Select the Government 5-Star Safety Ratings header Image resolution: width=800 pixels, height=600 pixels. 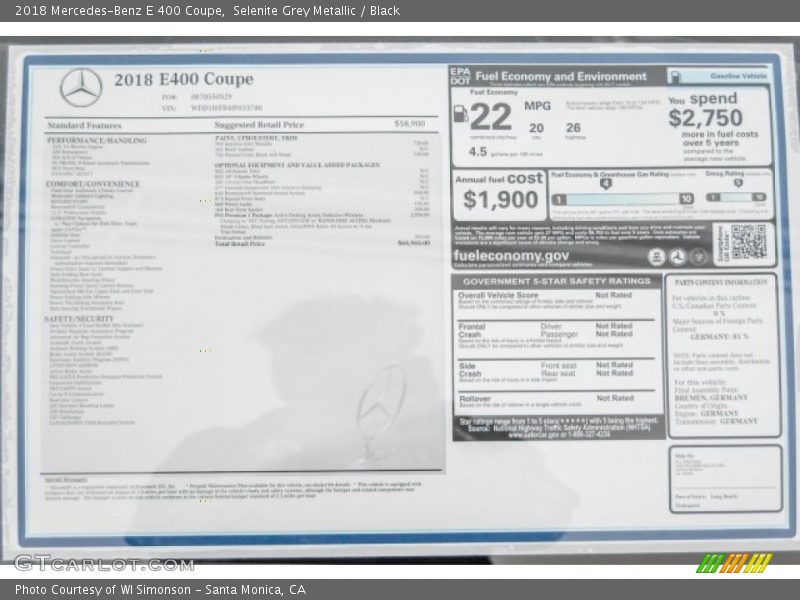click(x=557, y=281)
